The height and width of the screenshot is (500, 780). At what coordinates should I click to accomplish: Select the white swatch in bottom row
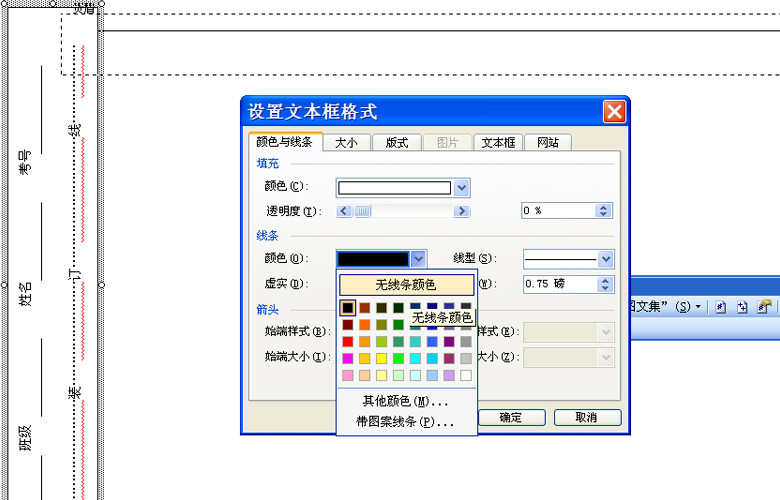point(466,375)
